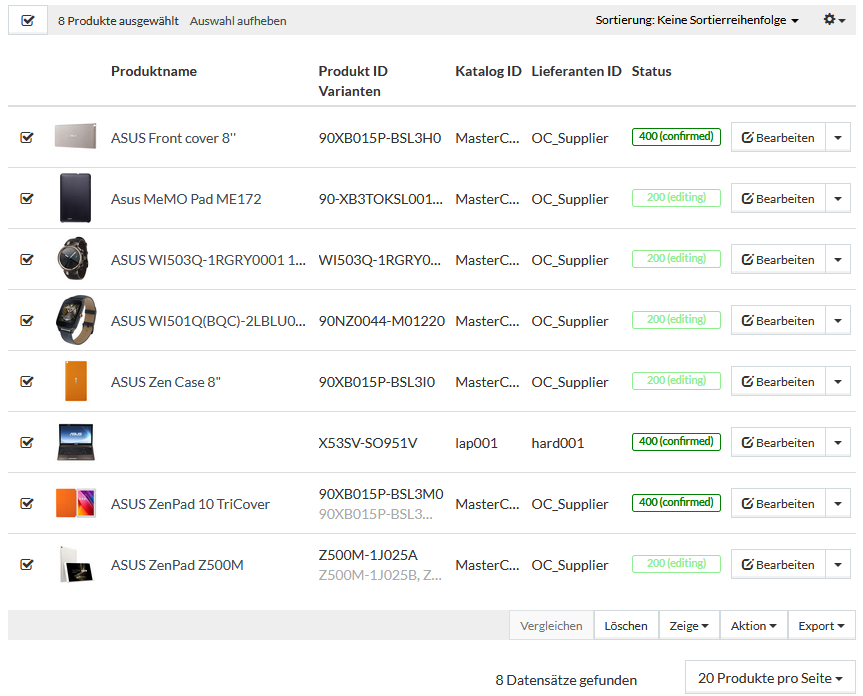
Task: Toggle the select-all products checkbox
Action: pos(28,21)
